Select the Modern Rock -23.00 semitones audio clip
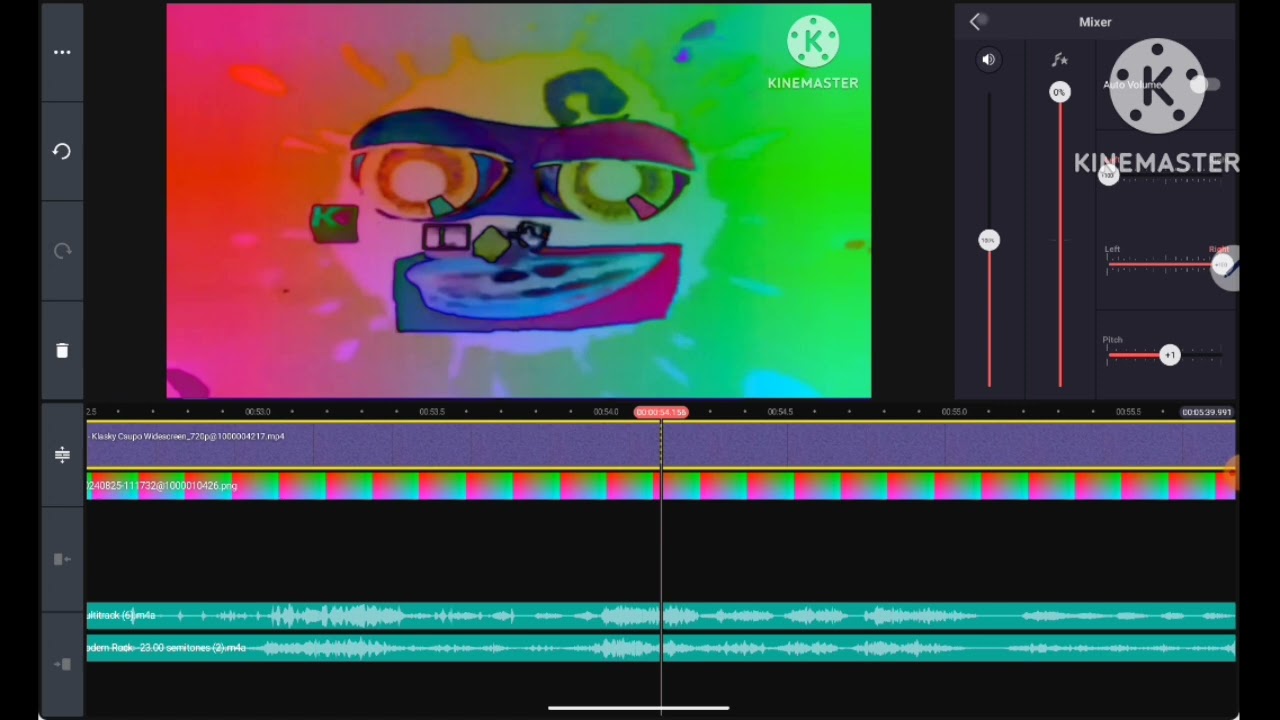The height and width of the screenshot is (720, 1280). 661,648
